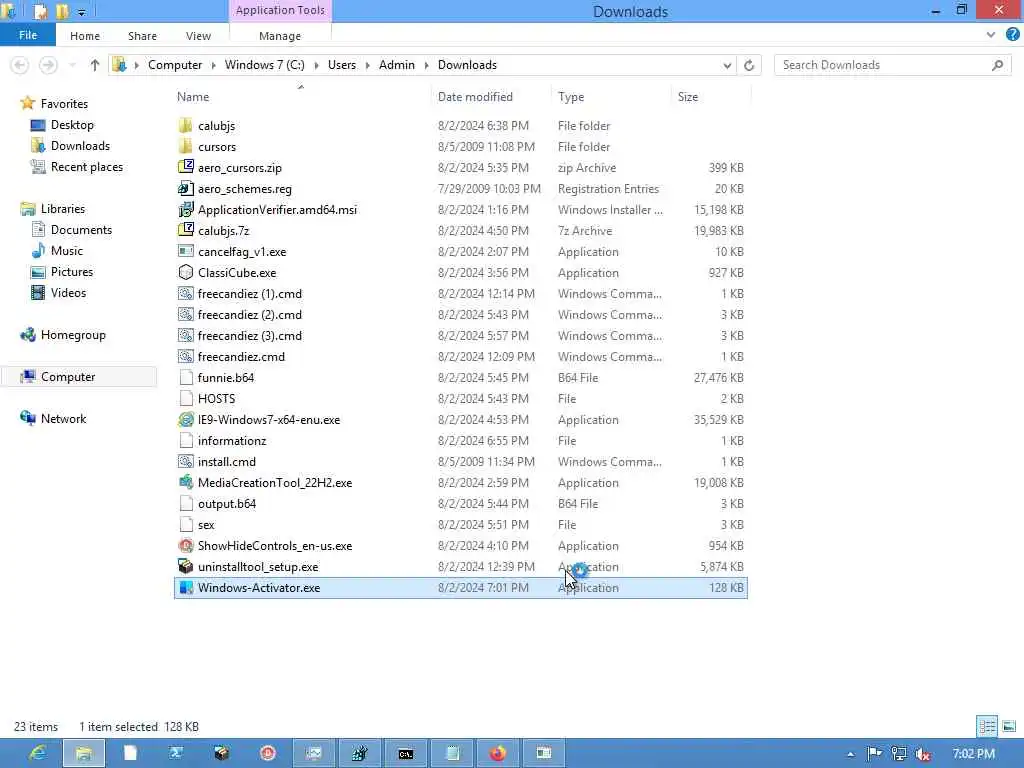1024x768 pixels.
Task: Select the file named funnie.b64
Action: point(226,377)
